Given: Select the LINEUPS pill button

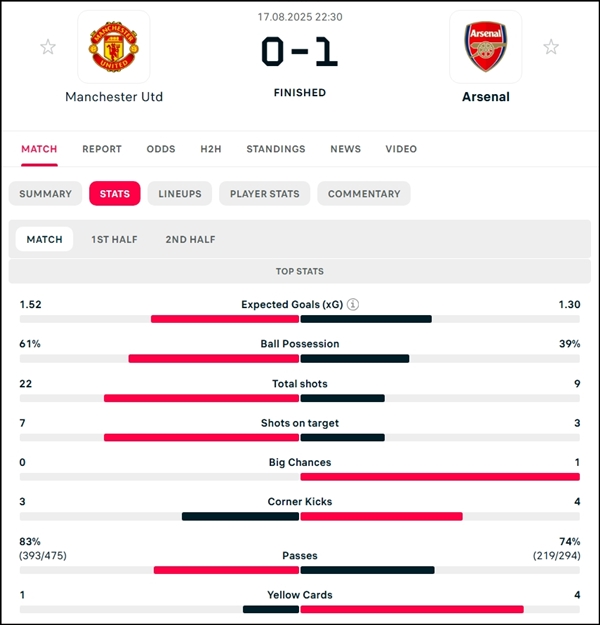Looking at the screenshot, I should point(180,194).
